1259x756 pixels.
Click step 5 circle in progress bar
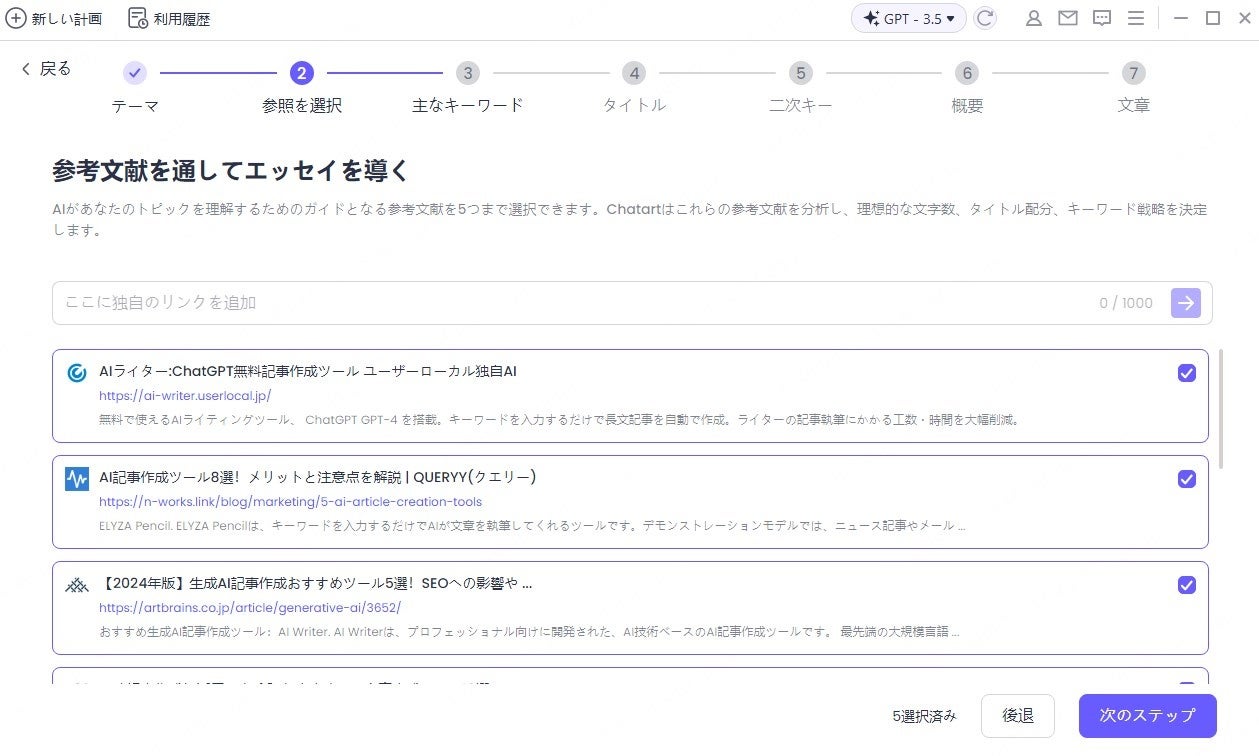click(799, 73)
